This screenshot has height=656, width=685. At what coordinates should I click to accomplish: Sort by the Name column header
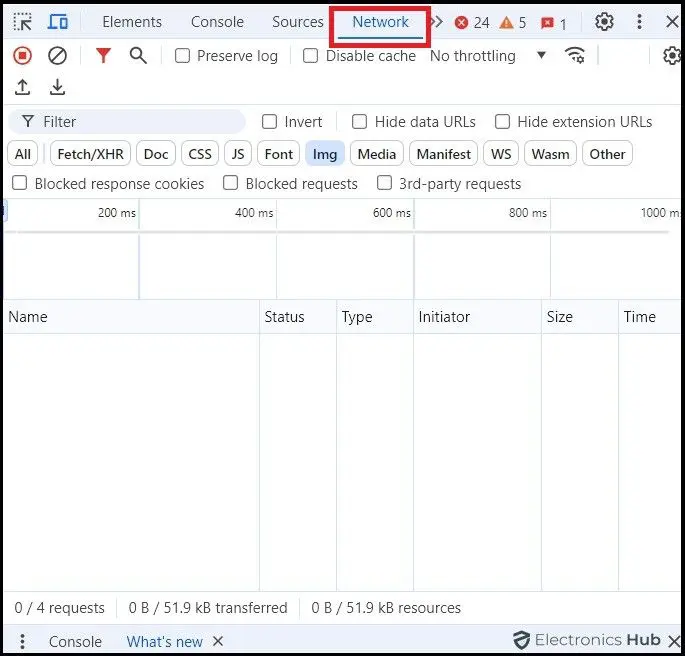[x=131, y=317]
